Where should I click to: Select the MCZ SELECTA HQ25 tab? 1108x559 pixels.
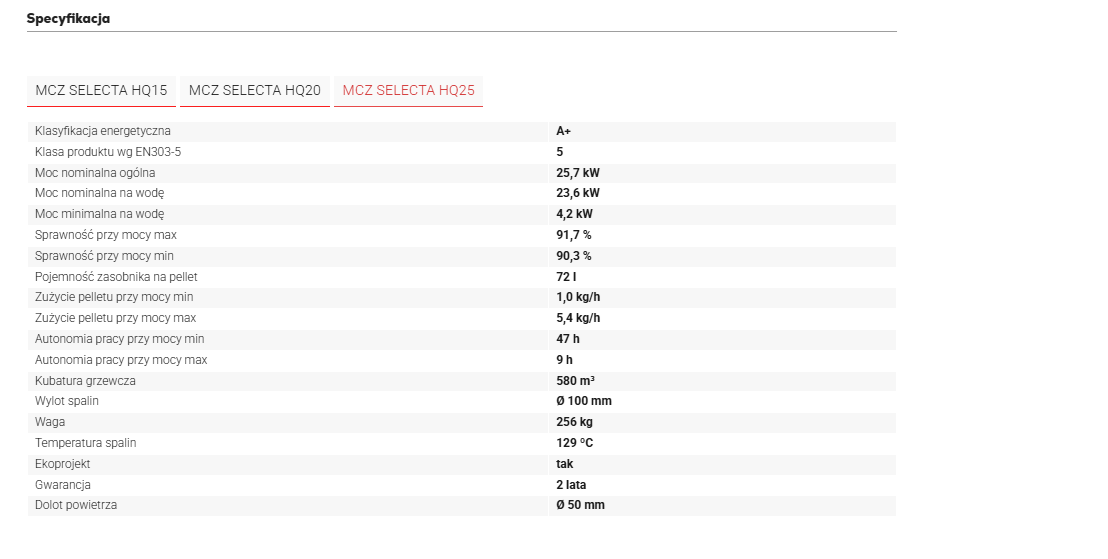(408, 90)
